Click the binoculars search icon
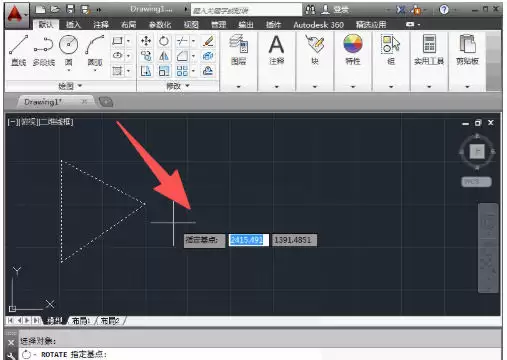This screenshot has height=360, width=507. pyautogui.click(x=310, y=10)
